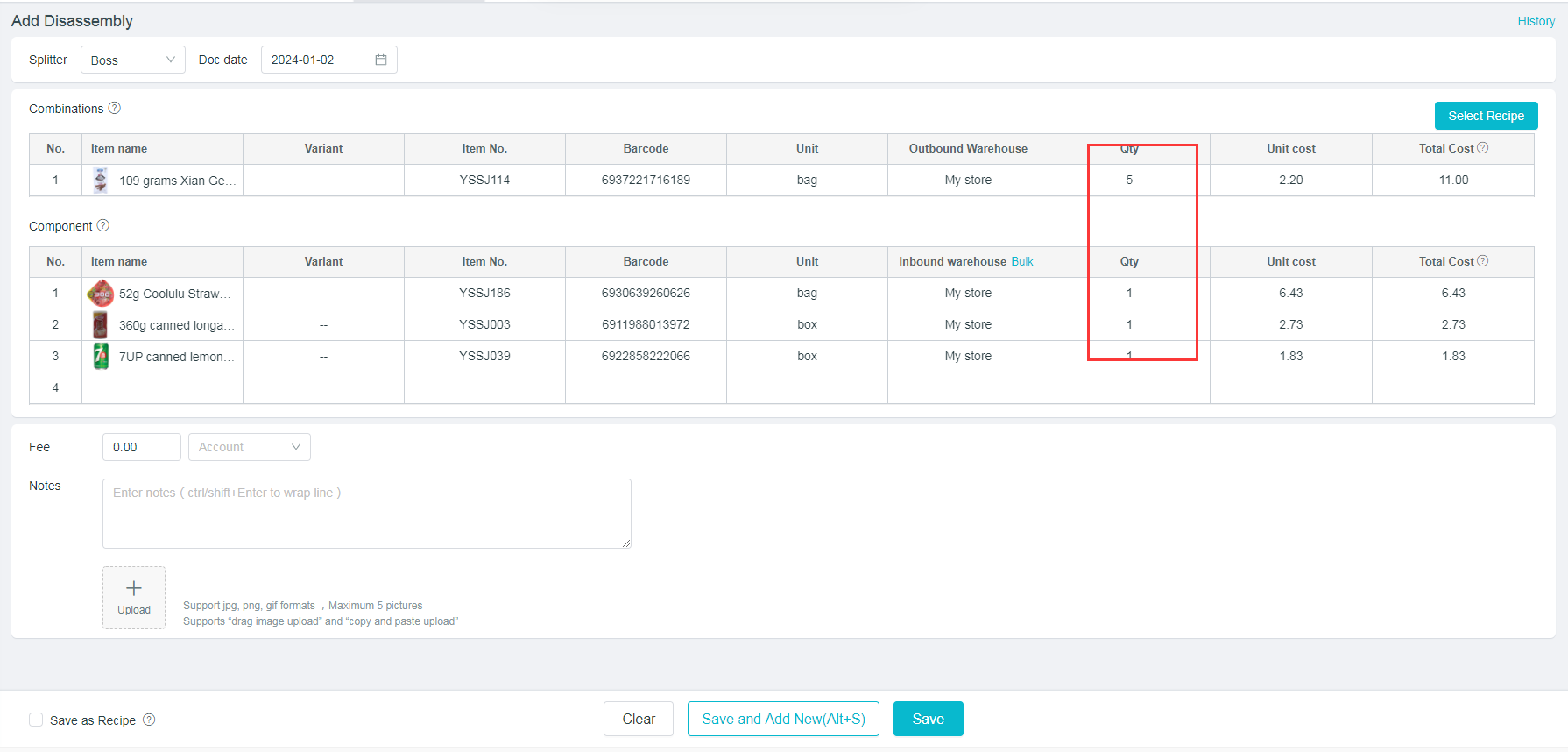1568x752 pixels.
Task: Click the Bulk link in Inbound warehouse header
Action: (x=1022, y=261)
